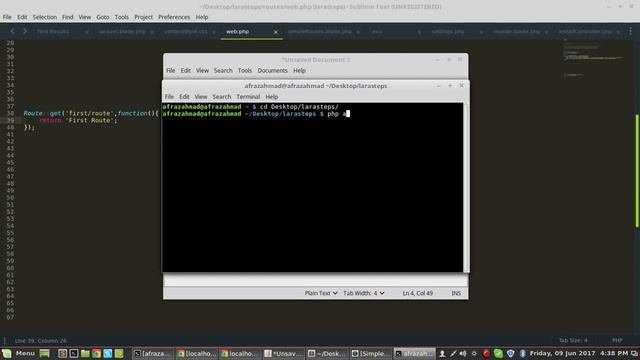Launch the terminal from the panel launcher
The height and width of the screenshot is (360, 640).
point(73,353)
